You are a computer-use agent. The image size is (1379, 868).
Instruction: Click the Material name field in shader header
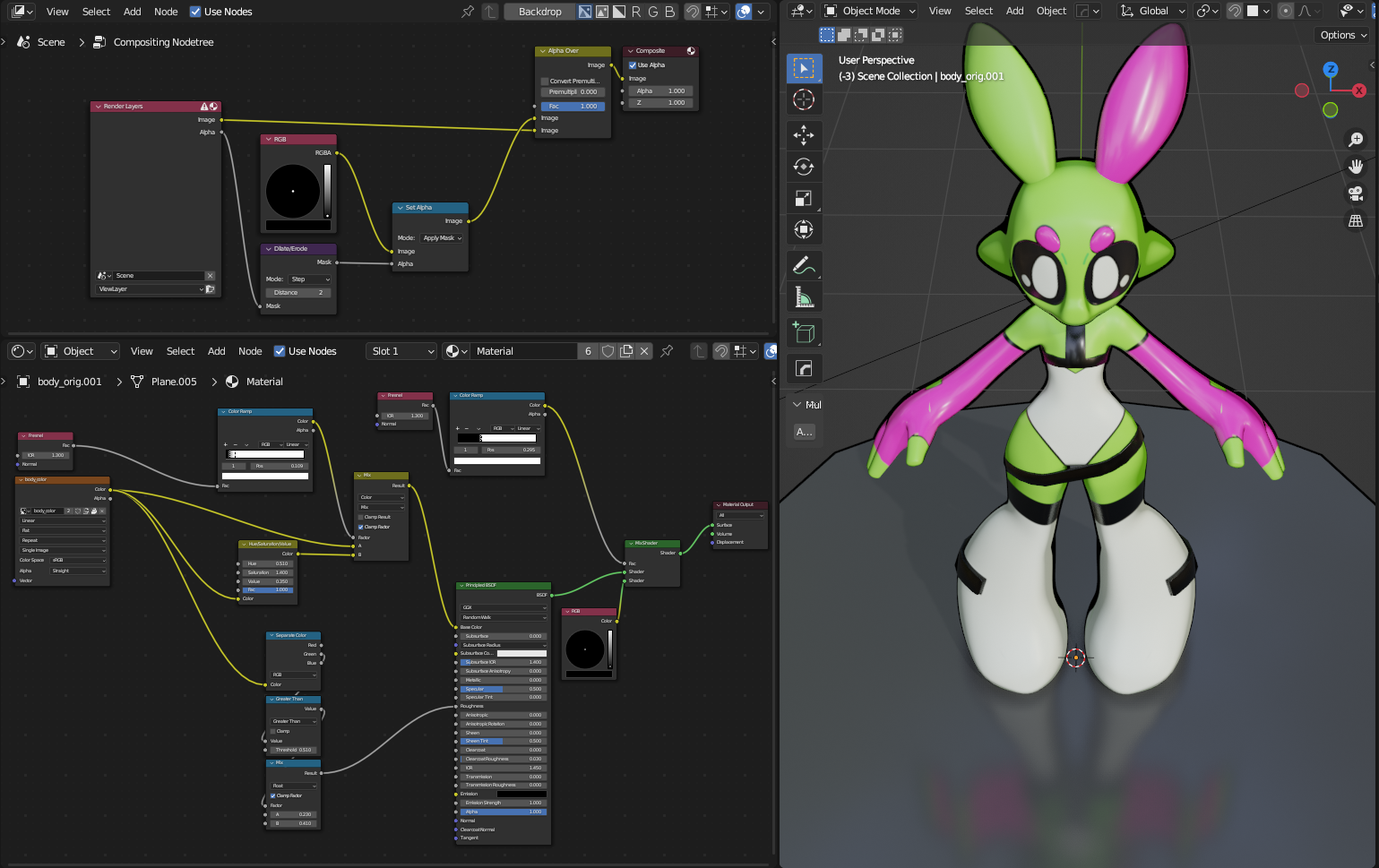click(524, 351)
